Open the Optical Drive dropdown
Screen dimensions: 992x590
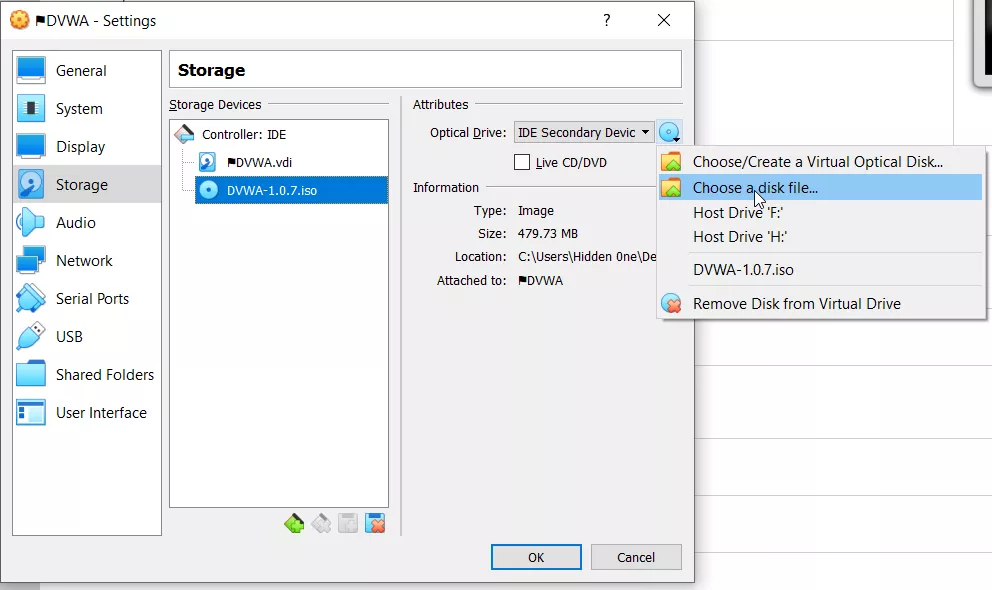(x=584, y=132)
